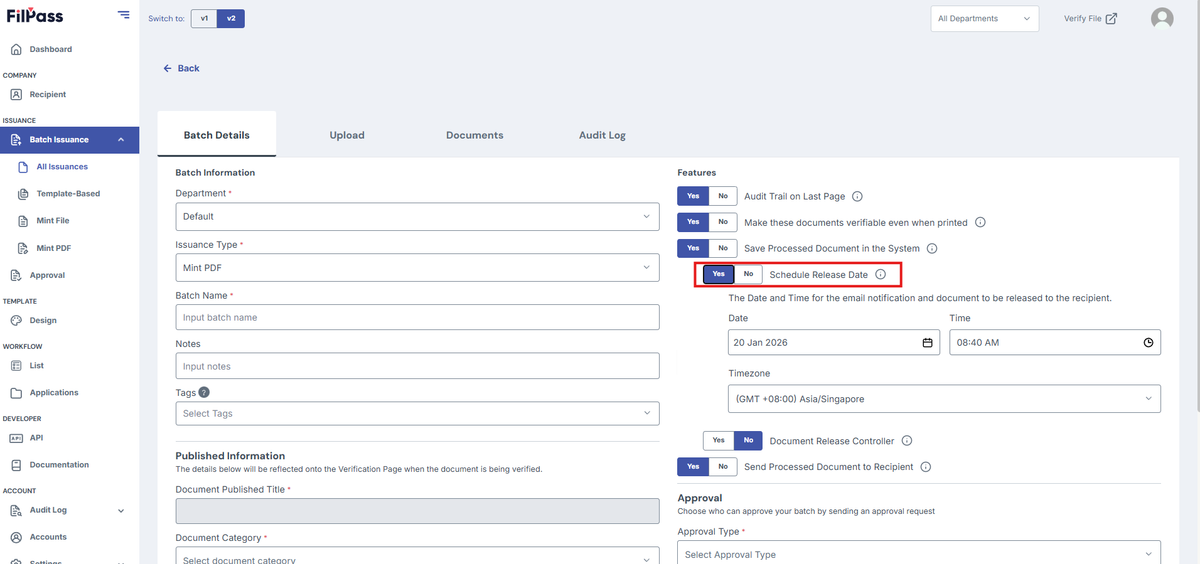Screen dimensions: 1200x564
Task: Click the Documentation sidebar icon
Action: [16, 465]
